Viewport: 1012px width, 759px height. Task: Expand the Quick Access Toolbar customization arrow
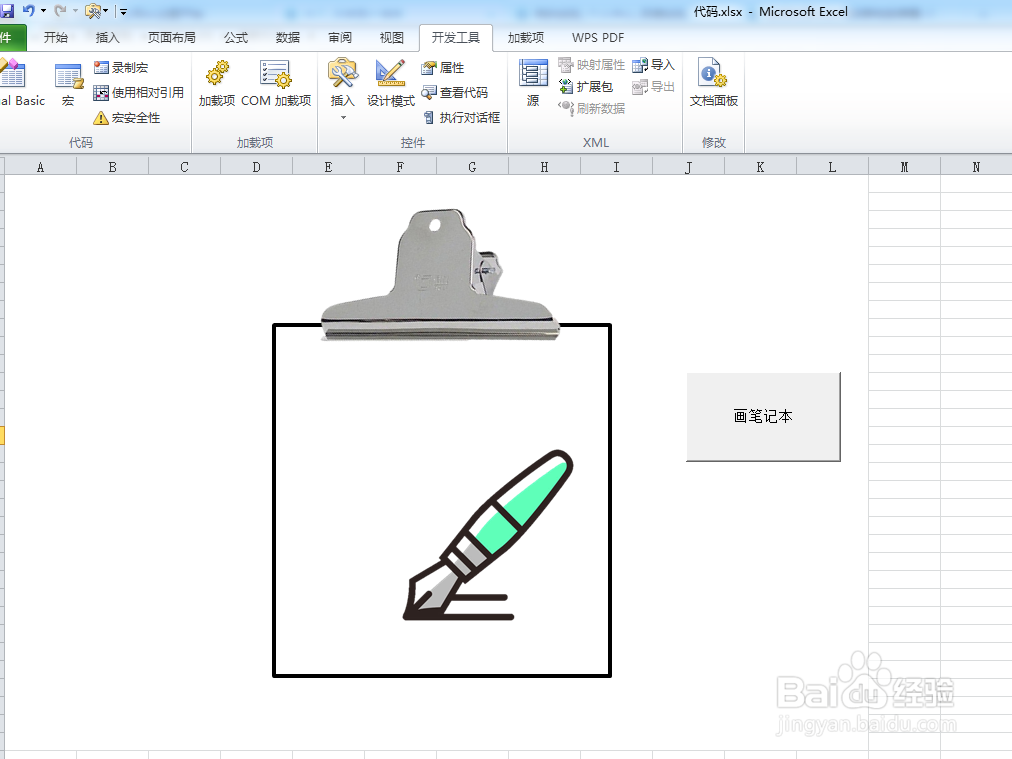(122, 10)
